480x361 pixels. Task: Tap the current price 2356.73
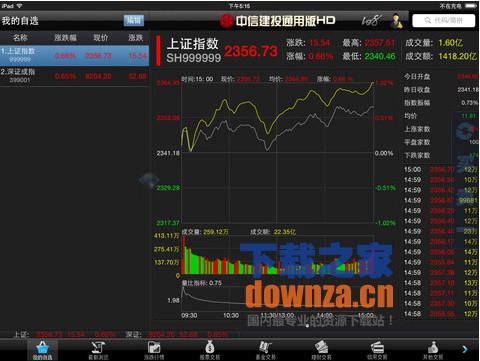pyautogui.click(x=251, y=51)
